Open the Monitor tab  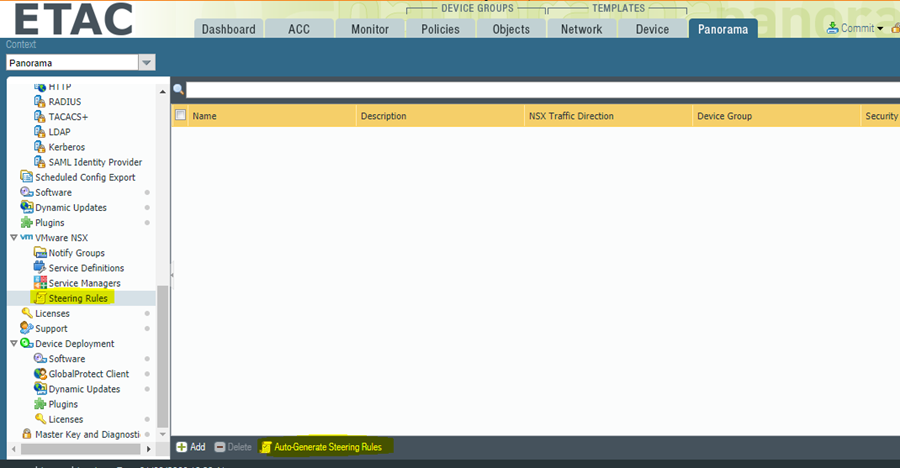[x=370, y=29]
